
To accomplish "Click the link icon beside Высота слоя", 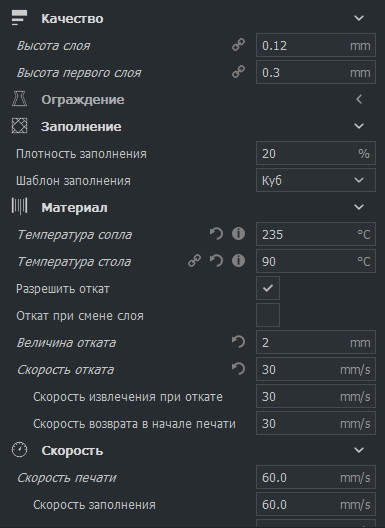I will tap(238, 45).
